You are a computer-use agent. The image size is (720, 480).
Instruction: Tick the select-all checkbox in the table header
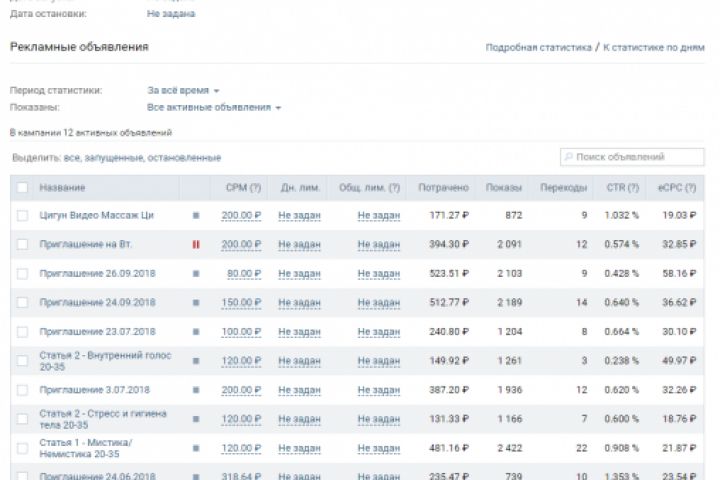(23, 187)
